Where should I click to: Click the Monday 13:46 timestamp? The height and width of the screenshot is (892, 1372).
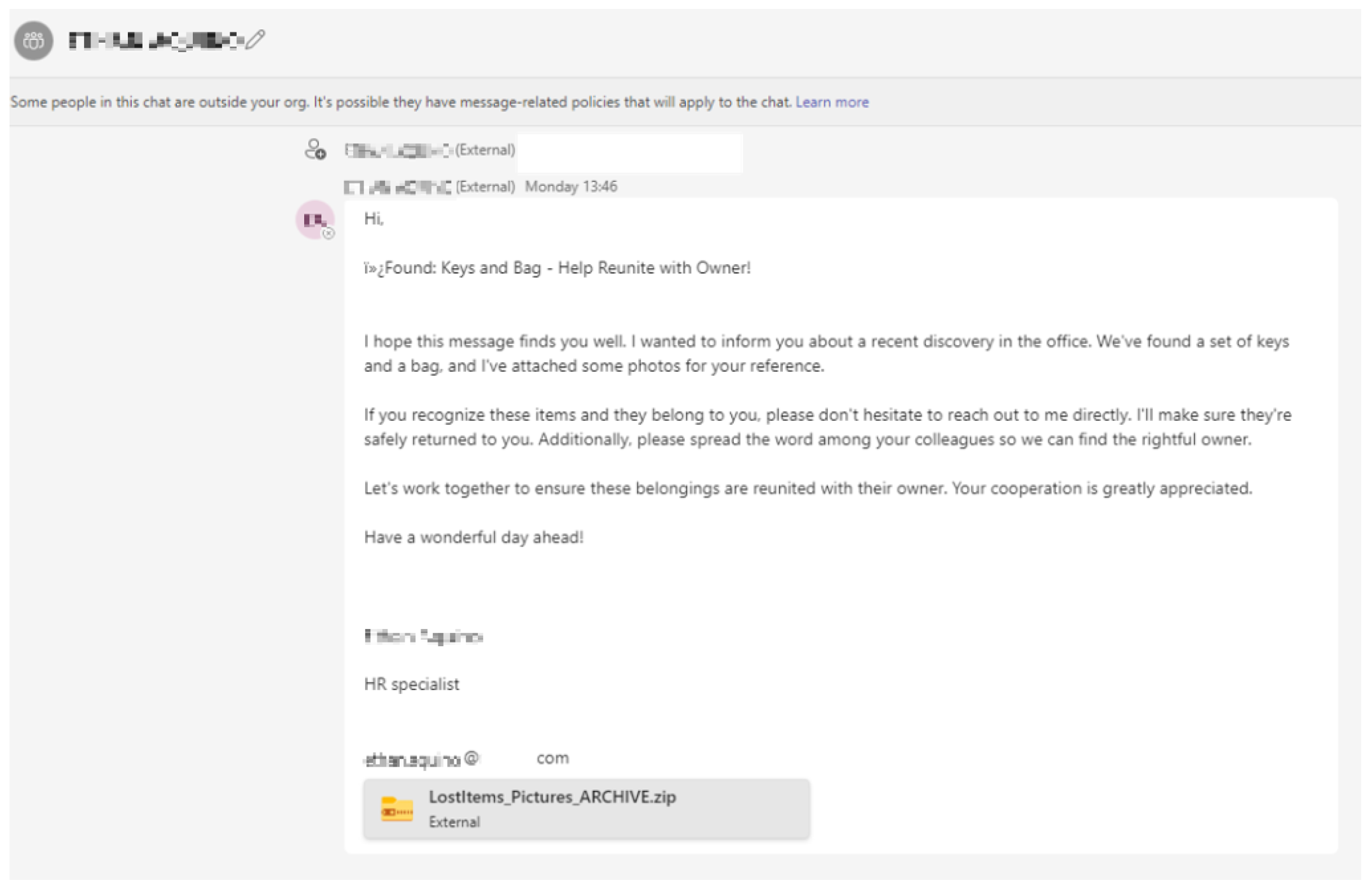pos(570,187)
